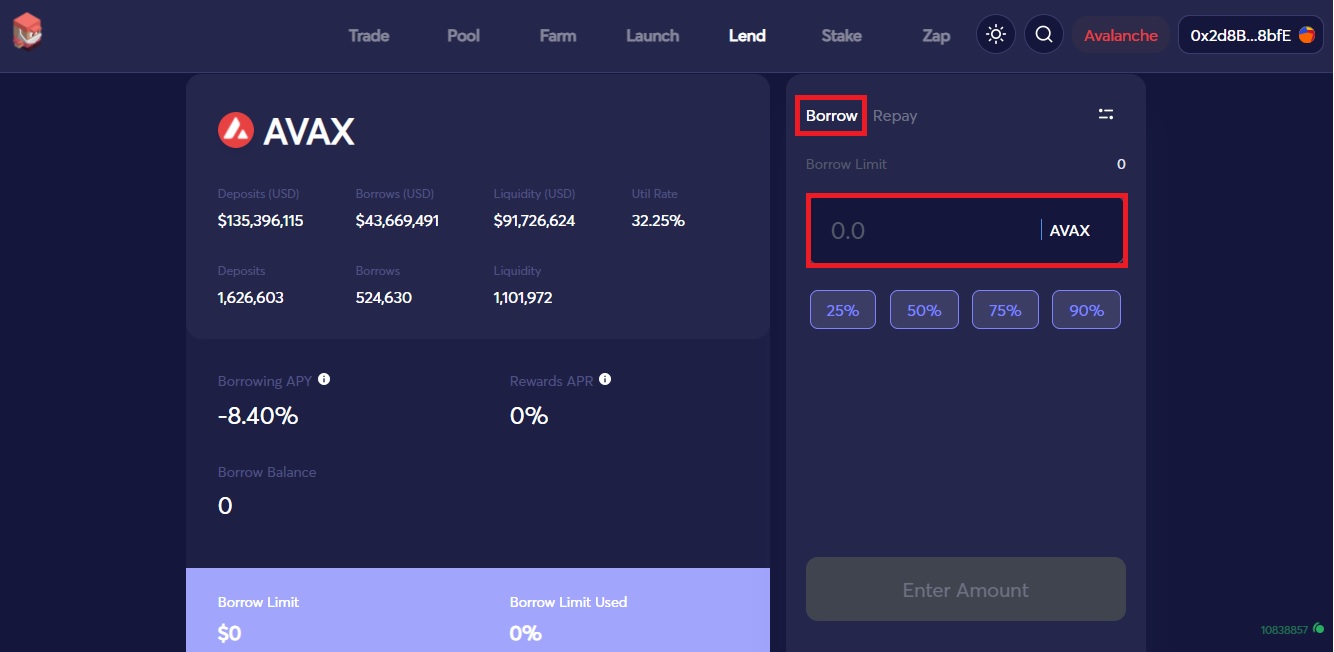
Task: Click Deposits USD value $135,396,115
Action: [x=260, y=220]
